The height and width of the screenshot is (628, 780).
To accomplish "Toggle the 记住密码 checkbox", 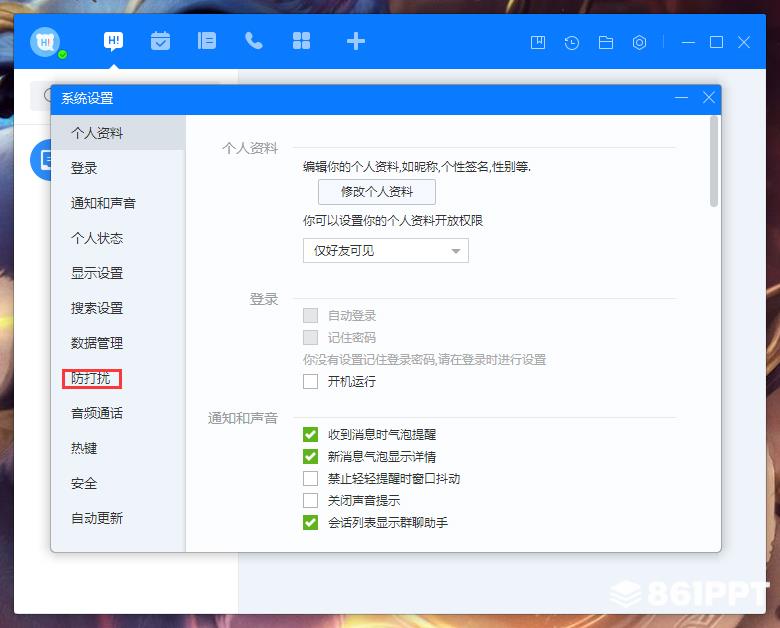I will coord(310,337).
